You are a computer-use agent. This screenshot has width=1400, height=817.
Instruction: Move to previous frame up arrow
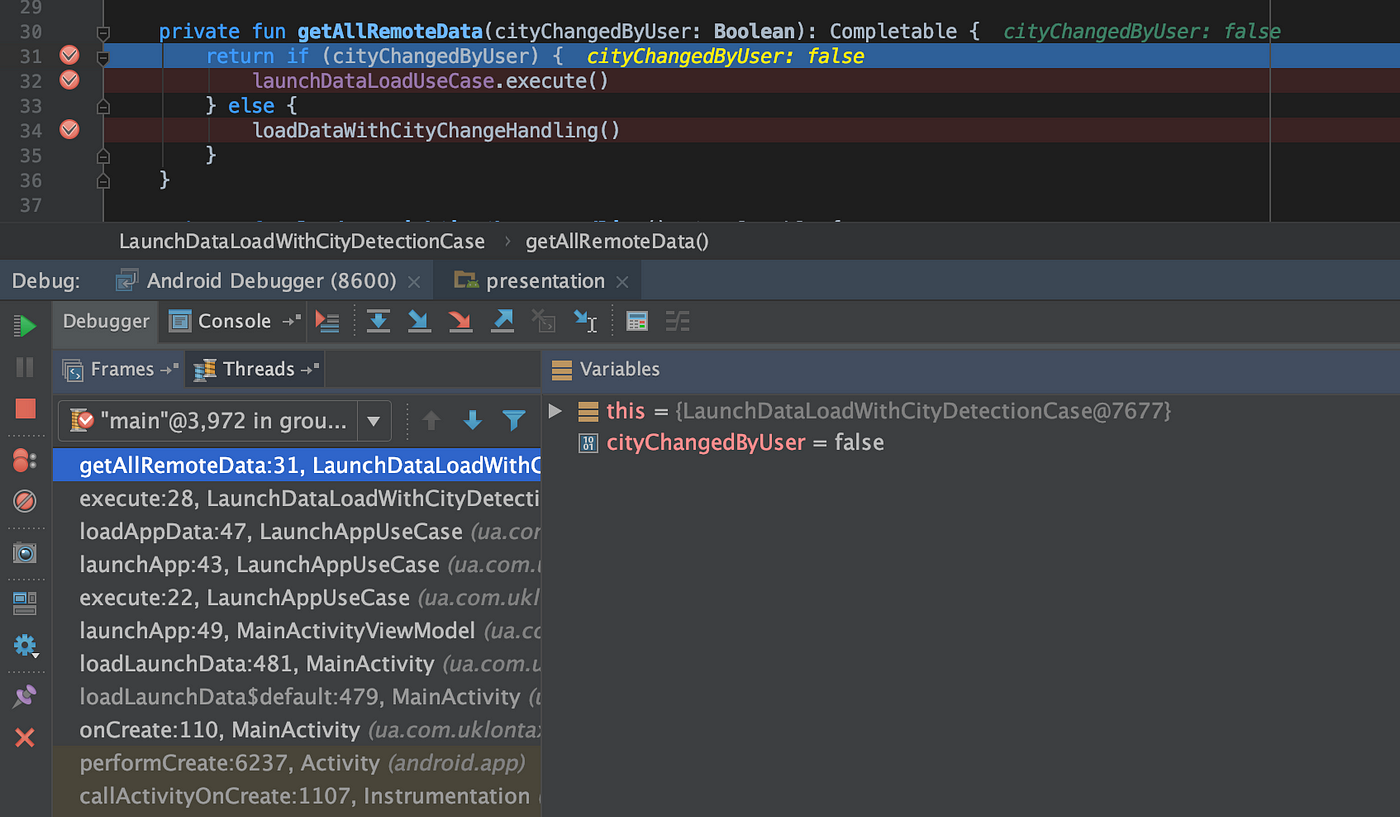(x=431, y=421)
